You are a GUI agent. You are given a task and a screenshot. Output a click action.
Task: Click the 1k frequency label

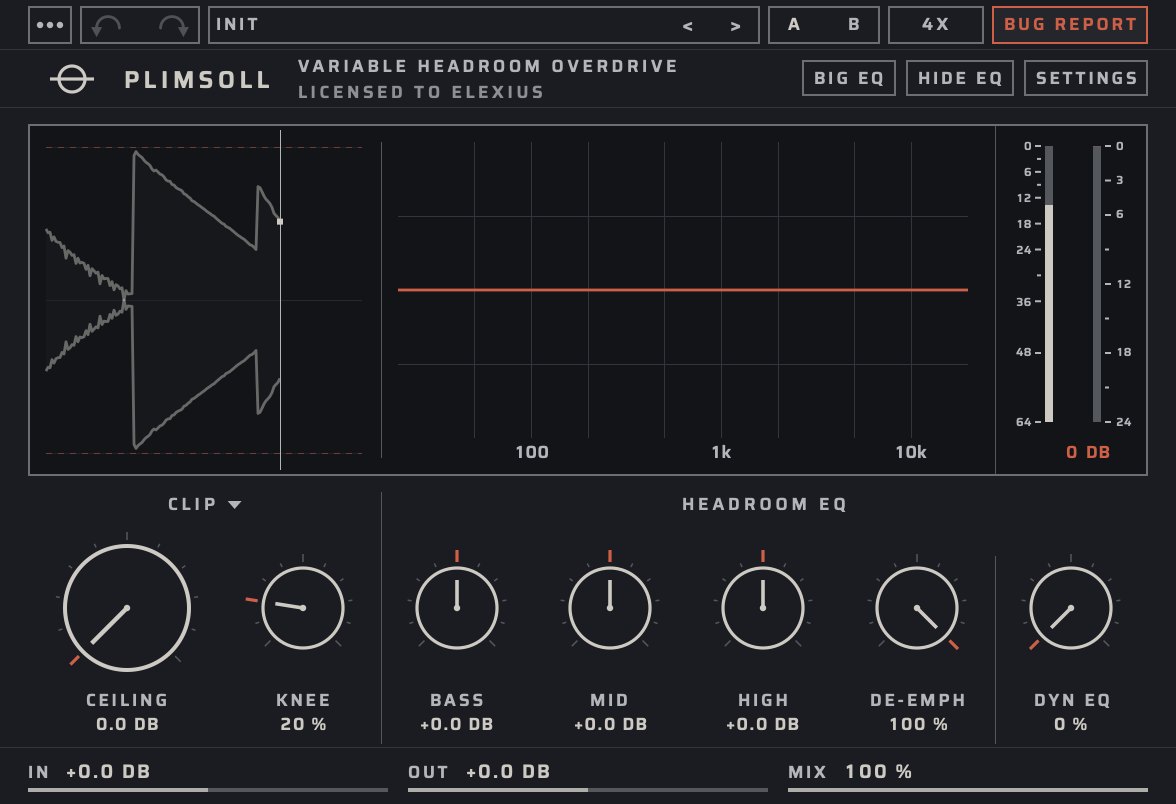click(x=721, y=452)
